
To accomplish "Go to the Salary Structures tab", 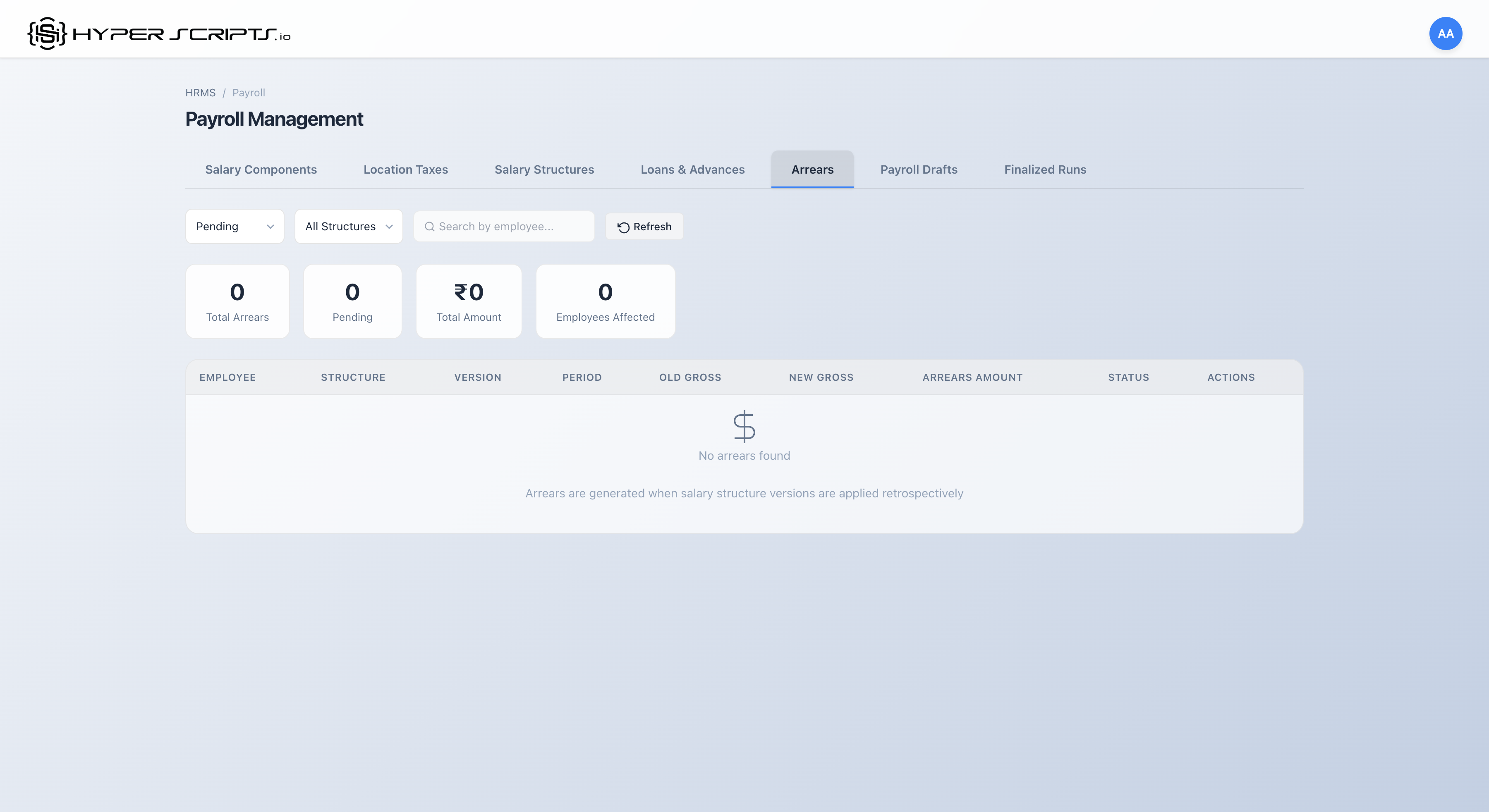I will tap(544, 170).
